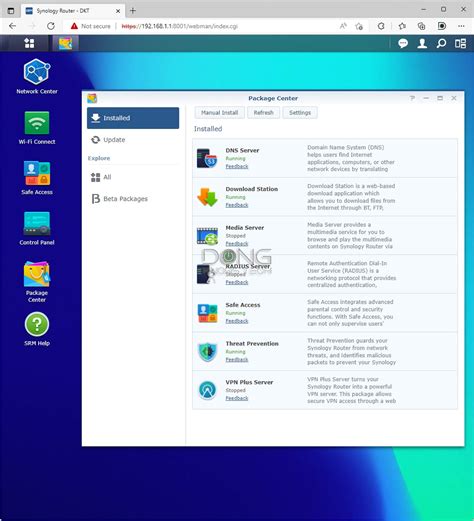The height and width of the screenshot is (521, 474).
Task: Open Control Panel desktop shortcut
Action: pos(37,228)
